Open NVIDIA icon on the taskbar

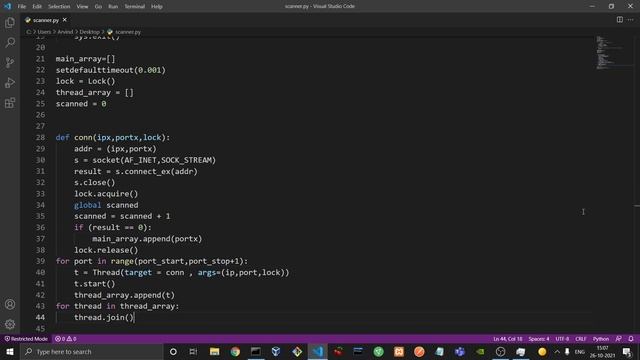pos(480,351)
